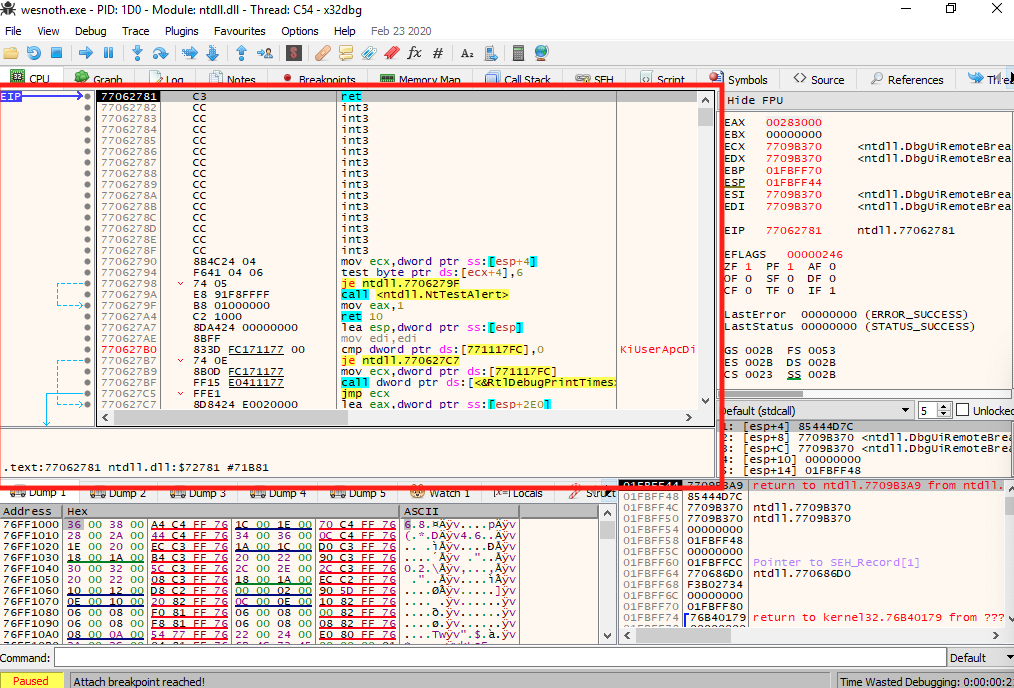This screenshot has height=688, width=1014.
Task: Open the Labels tag icon
Action: click(x=369, y=53)
